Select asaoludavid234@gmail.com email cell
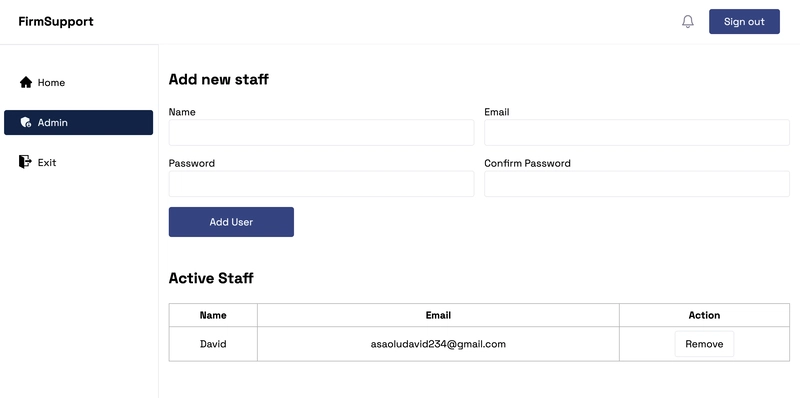 (x=438, y=344)
